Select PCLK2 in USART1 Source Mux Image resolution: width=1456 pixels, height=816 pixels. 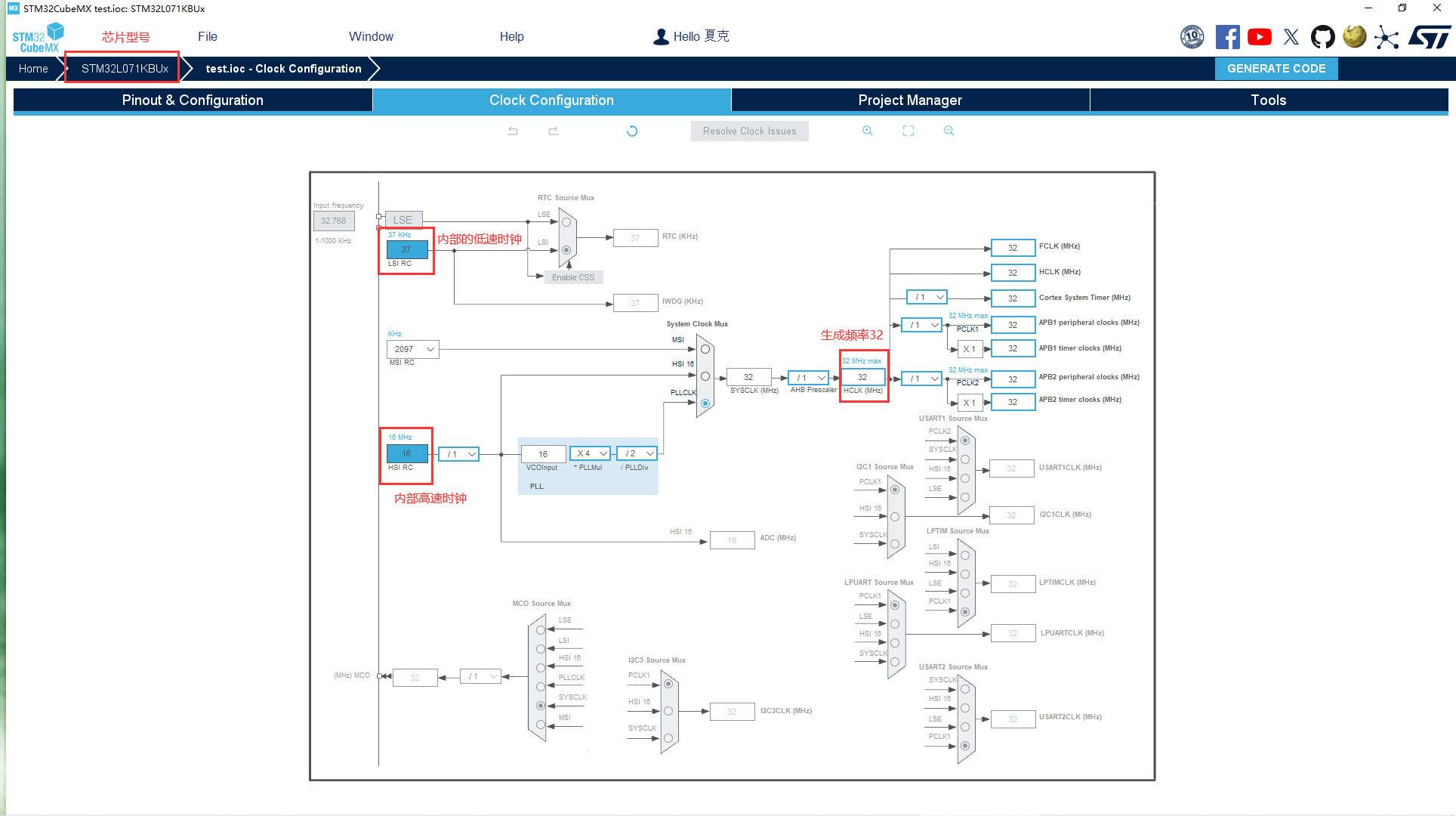965,440
